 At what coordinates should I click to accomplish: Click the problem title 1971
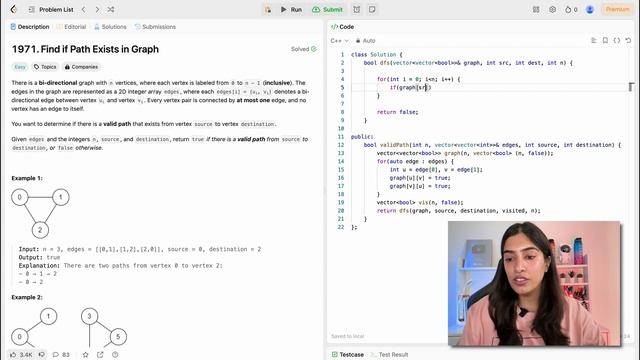click(85, 49)
